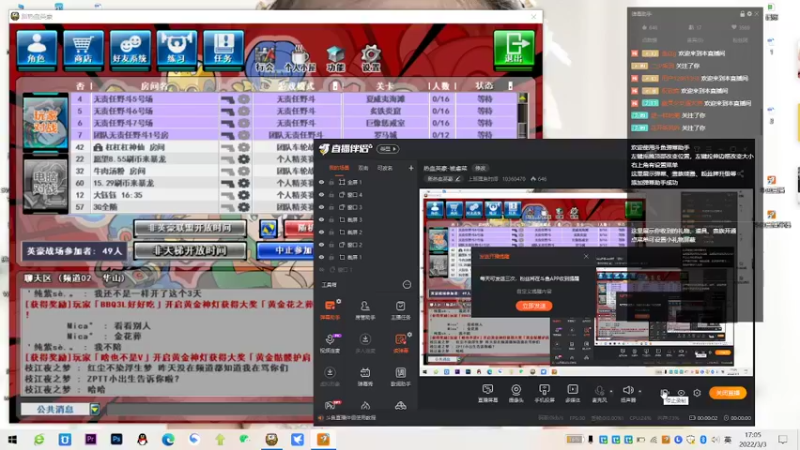Collapse the 工具箱 toolbox section
Screen dimensions: 800x450
407,285
